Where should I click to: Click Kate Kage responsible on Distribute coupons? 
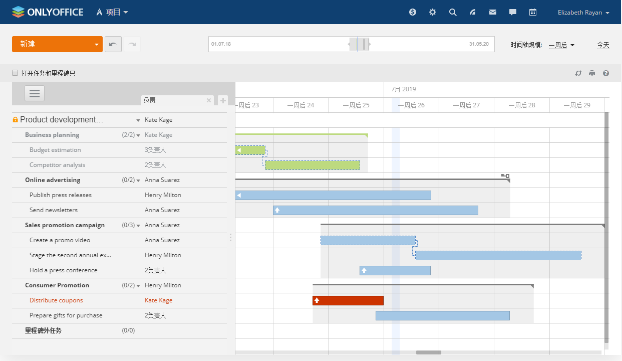click(x=158, y=301)
